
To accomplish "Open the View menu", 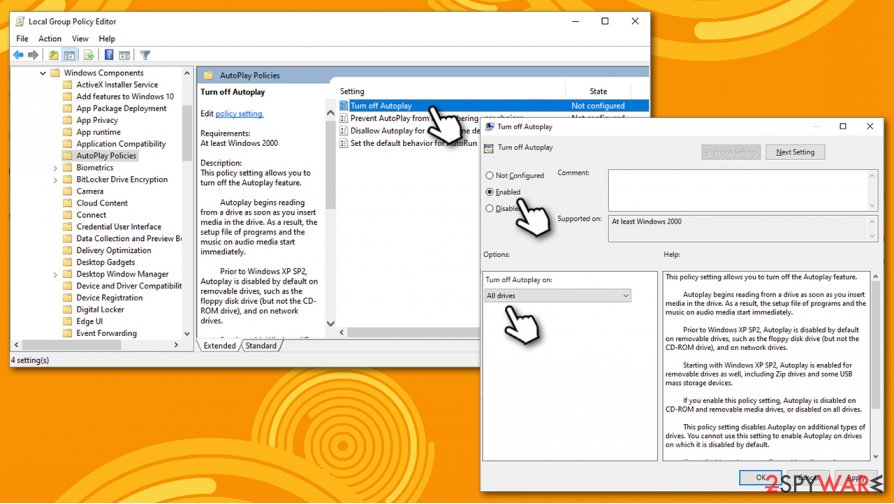I will point(80,38).
